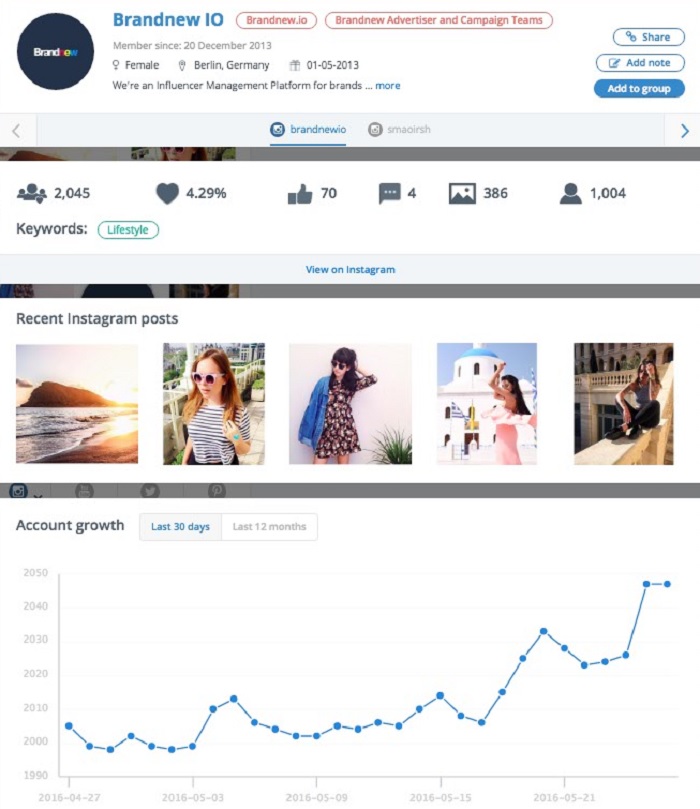Expand dropdown arrow beside Instagram icon
Screen dimensions: 700x809
38,496
